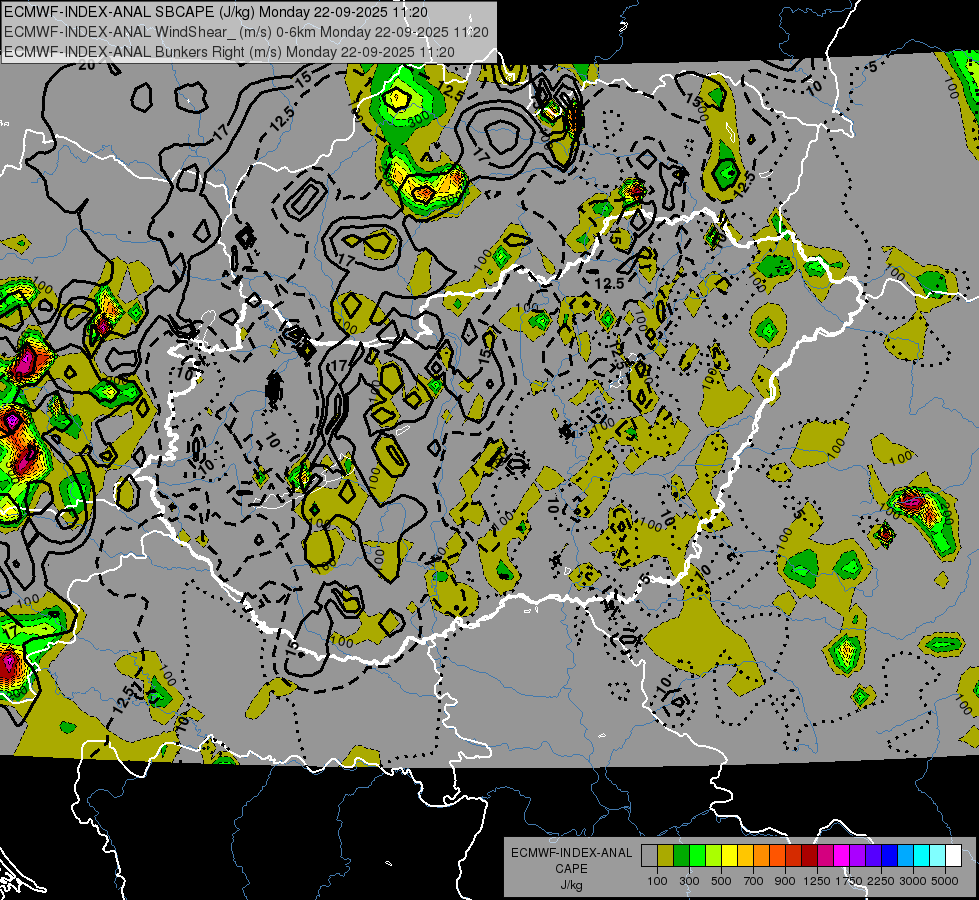
Task: Select the yellow legend swatch above 500
Action: click(x=729, y=856)
